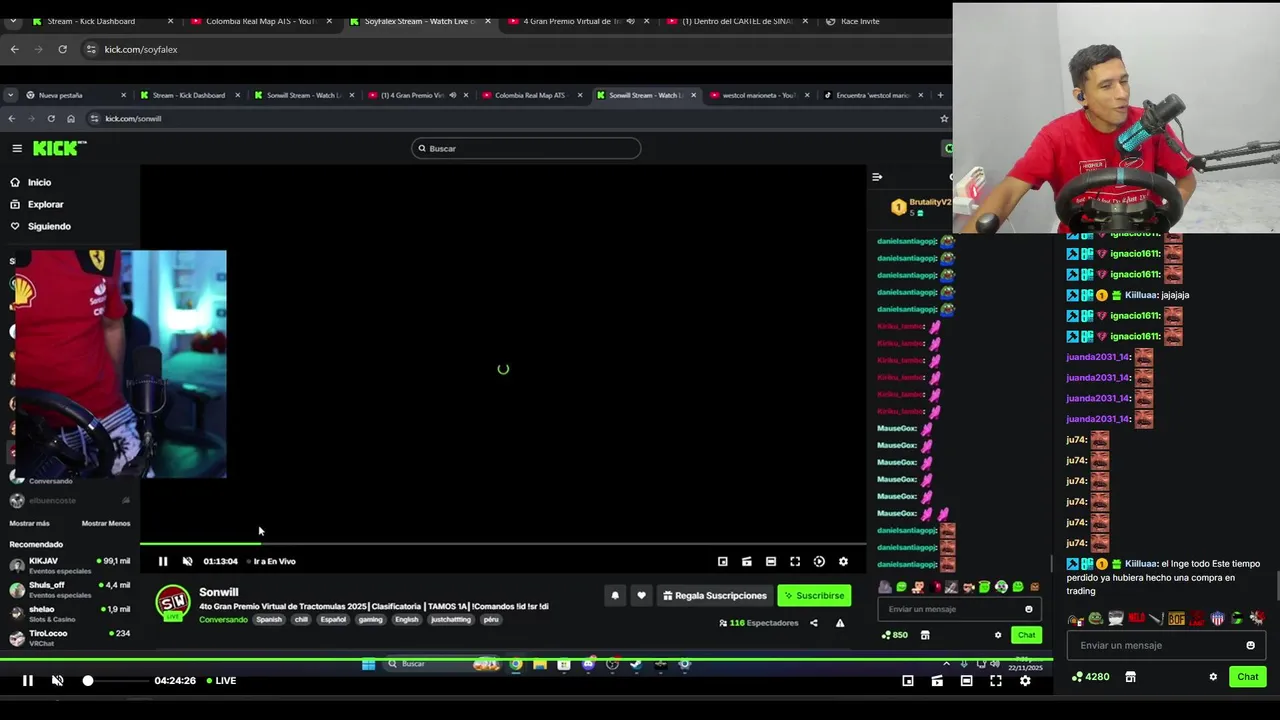This screenshot has width=1280, height=720.
Task: Pause the inner Sonwill stream player
Action: 163,561
